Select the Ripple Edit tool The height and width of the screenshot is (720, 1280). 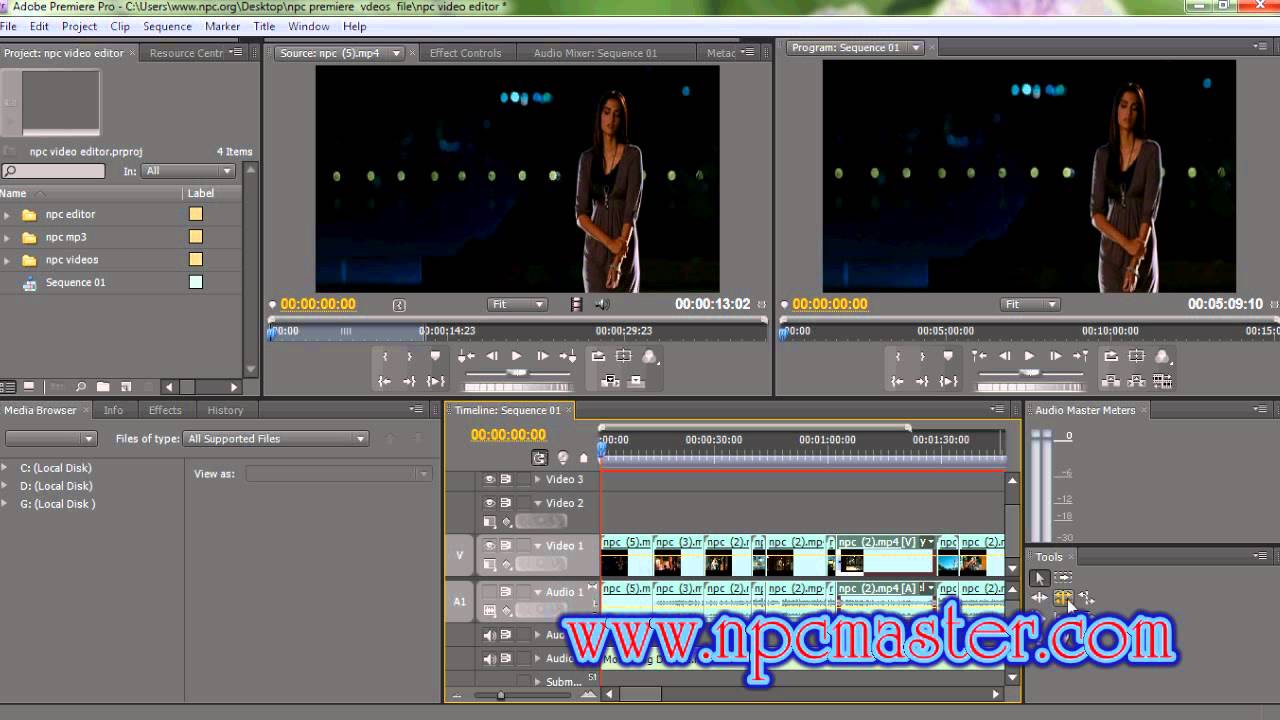[1040, 598]
